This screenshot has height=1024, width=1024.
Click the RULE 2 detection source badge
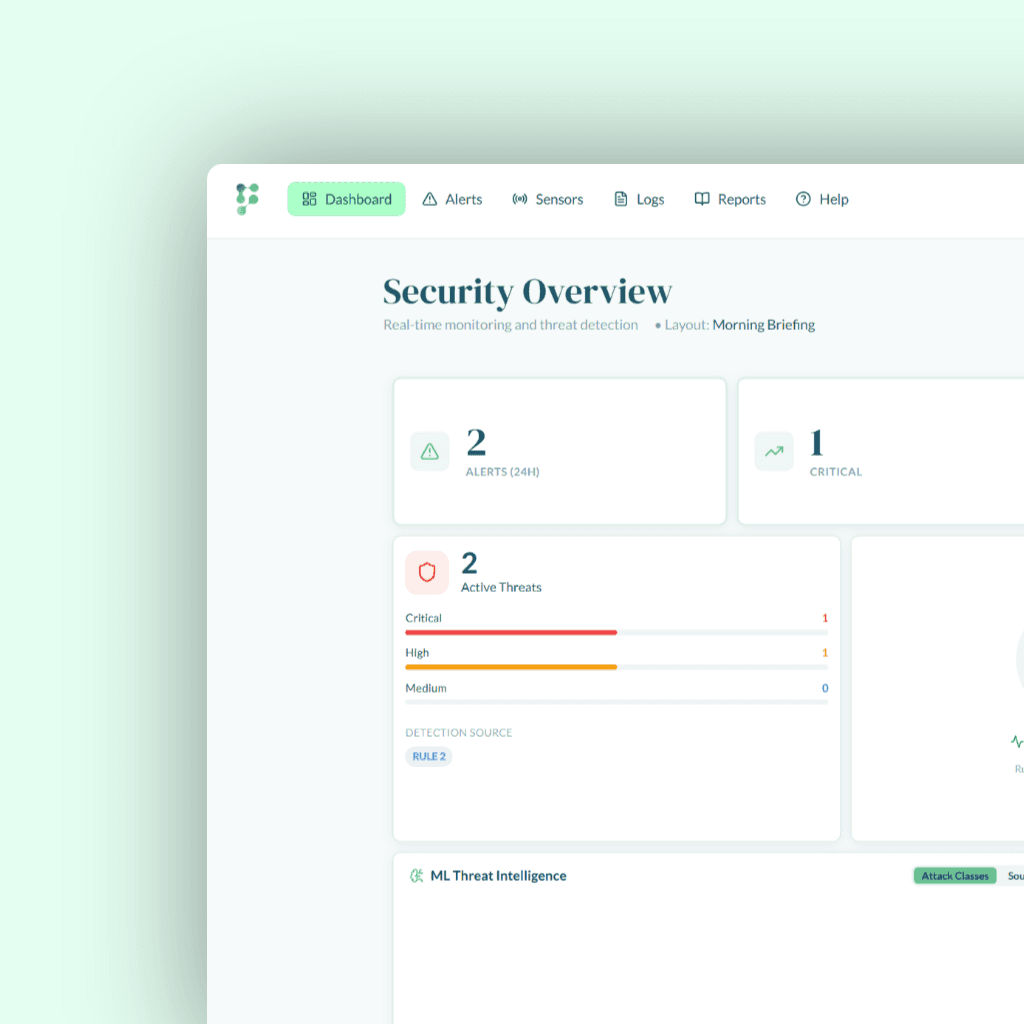(x=429, y=756)
